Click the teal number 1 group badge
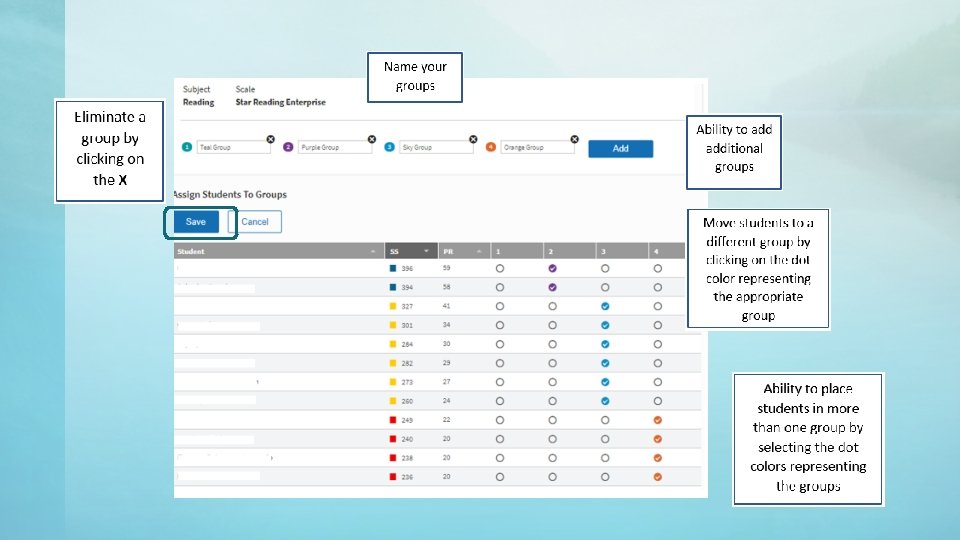960x540 pixels. pos(187,147)
